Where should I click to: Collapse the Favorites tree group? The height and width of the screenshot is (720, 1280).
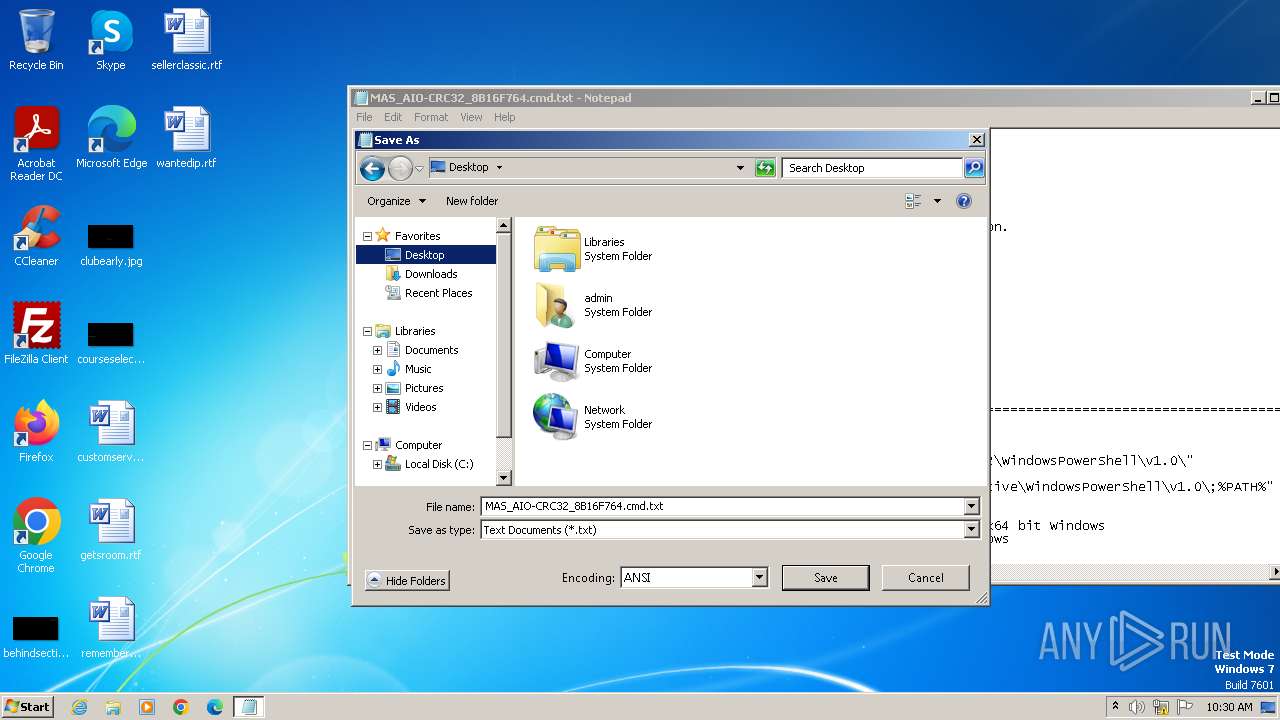coord(367,236)
